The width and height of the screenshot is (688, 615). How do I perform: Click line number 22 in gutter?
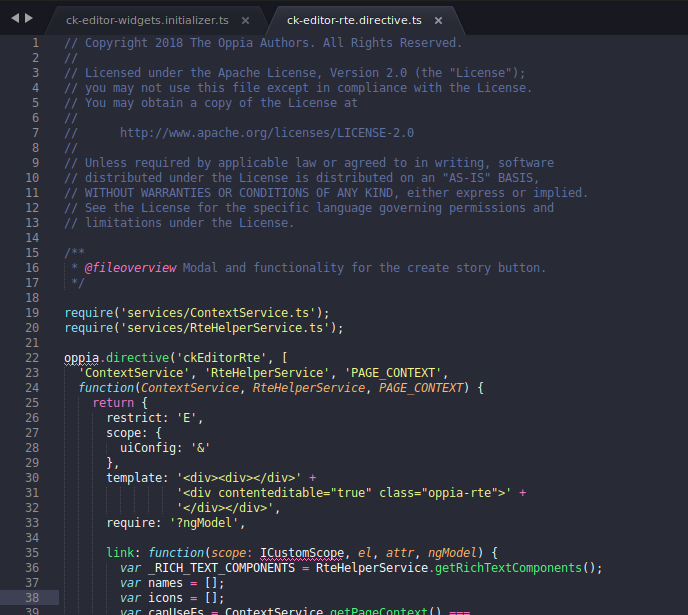point(32,358)
